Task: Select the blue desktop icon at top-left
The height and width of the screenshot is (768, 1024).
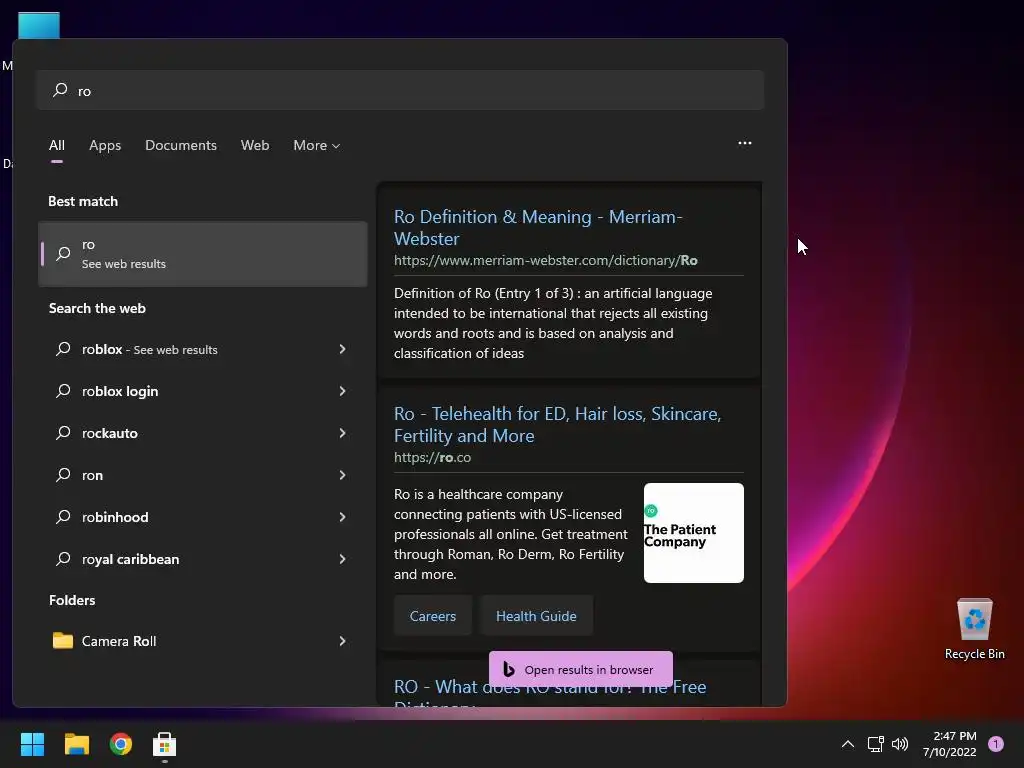Action: tap(39, 25)
